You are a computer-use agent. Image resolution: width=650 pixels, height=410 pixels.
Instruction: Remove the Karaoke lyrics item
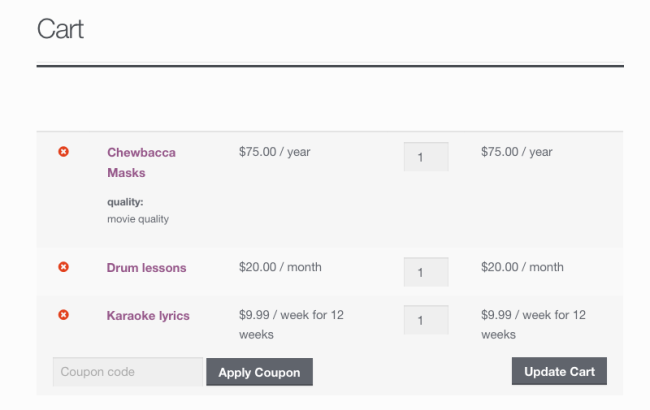tap(64, 315)
